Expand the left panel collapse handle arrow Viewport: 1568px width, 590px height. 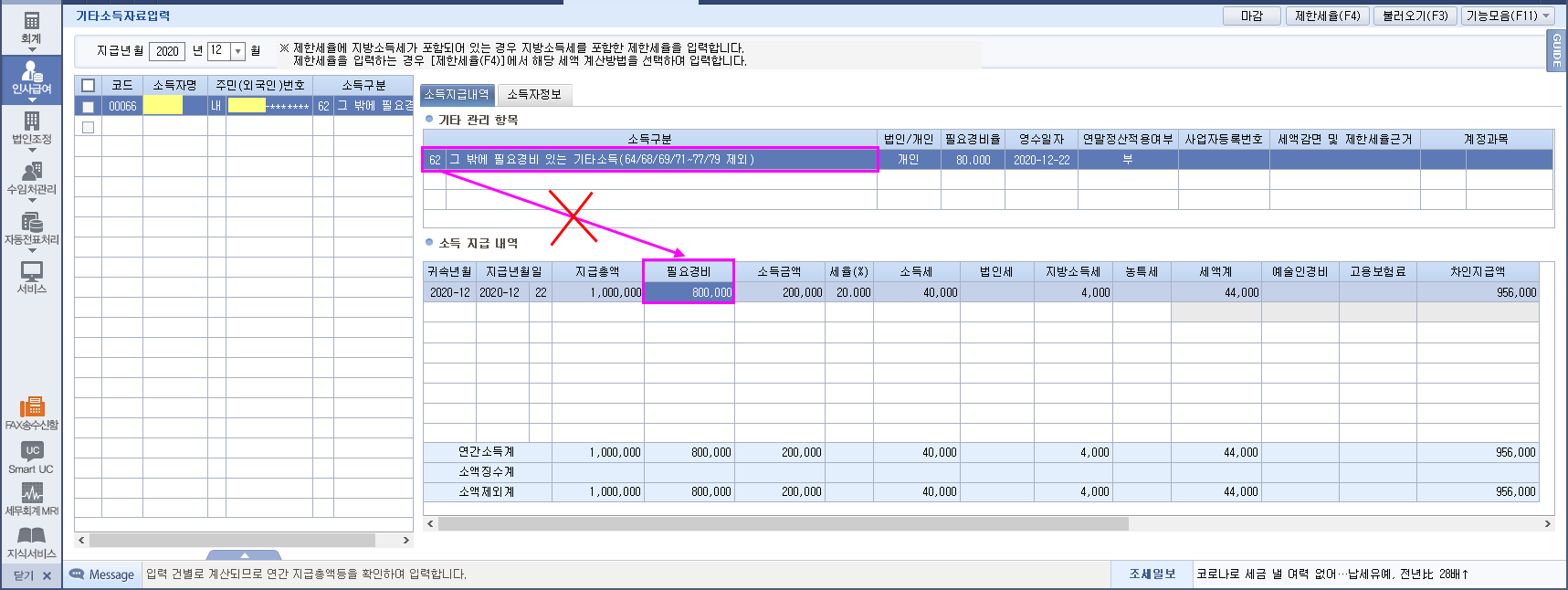click(x=244, y=554)
